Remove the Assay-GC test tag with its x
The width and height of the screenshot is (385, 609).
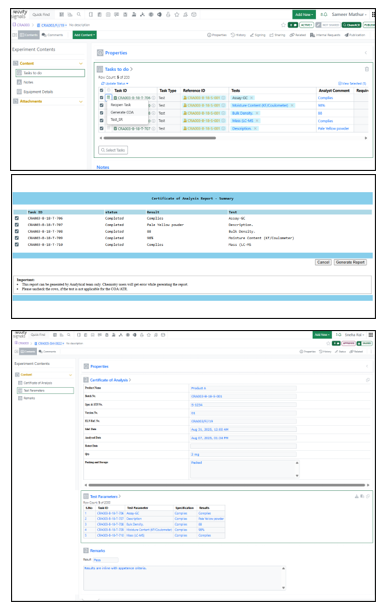(x=252, y=98)
